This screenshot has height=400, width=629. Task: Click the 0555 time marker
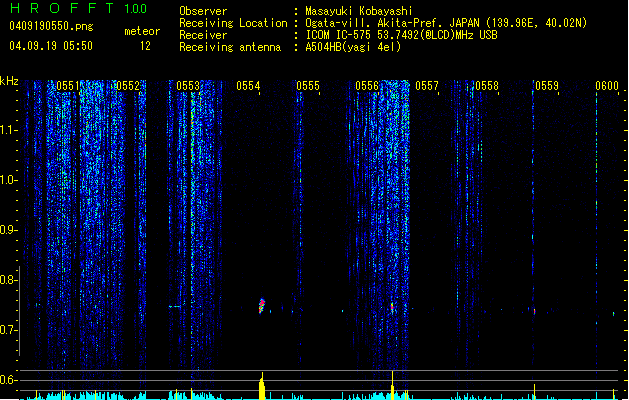pos(308,85)
